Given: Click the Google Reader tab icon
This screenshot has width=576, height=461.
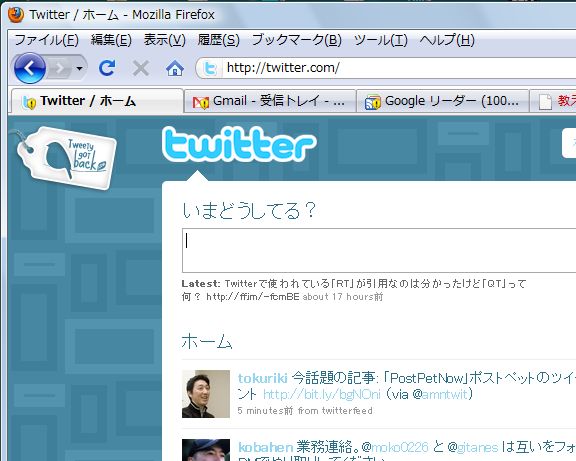Looking at the screenshot, I should (x=373, y=102).
